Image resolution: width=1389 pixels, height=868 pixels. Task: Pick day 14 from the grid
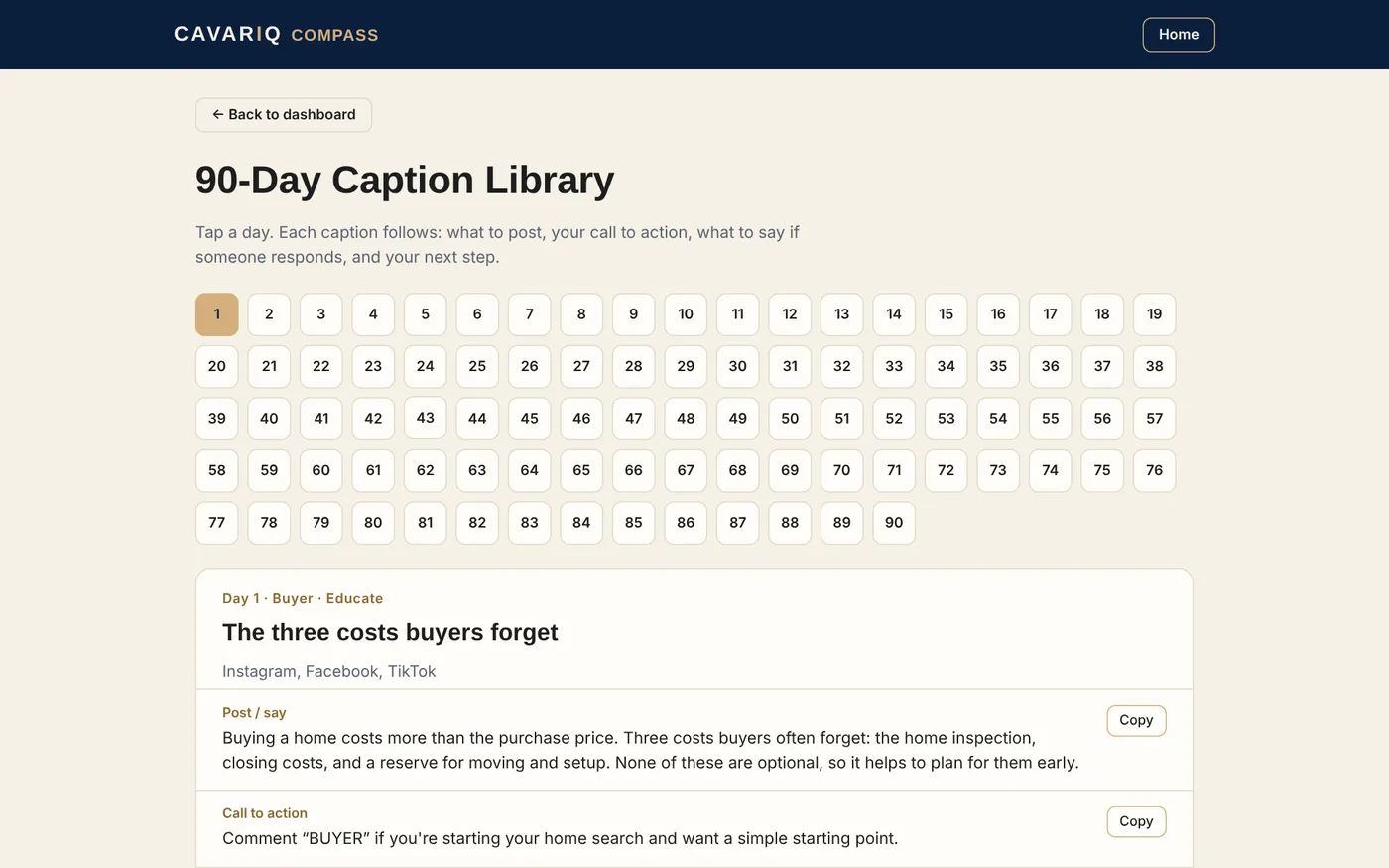[894, 314]
